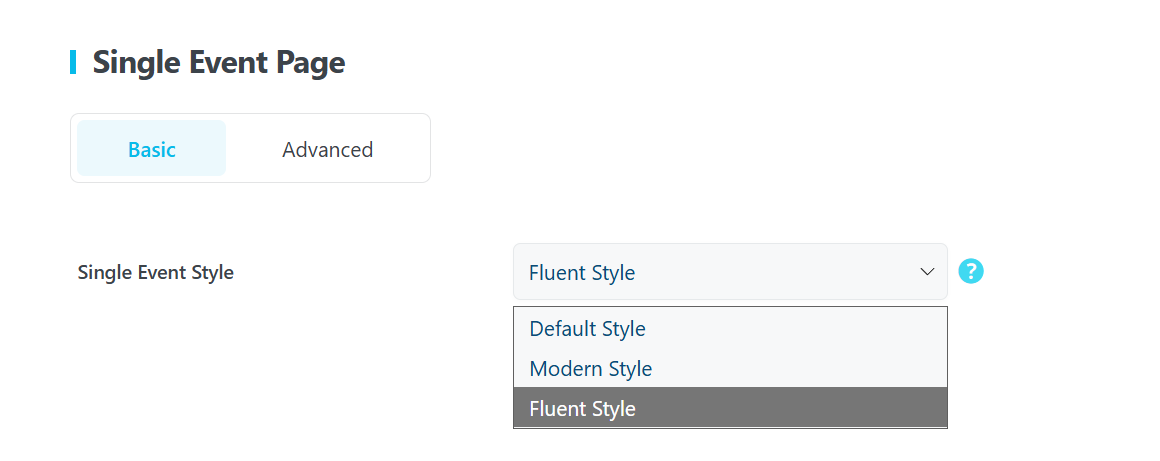Click empty space right of Default Style
The image size is (1160, 461).
pos(800,328)
